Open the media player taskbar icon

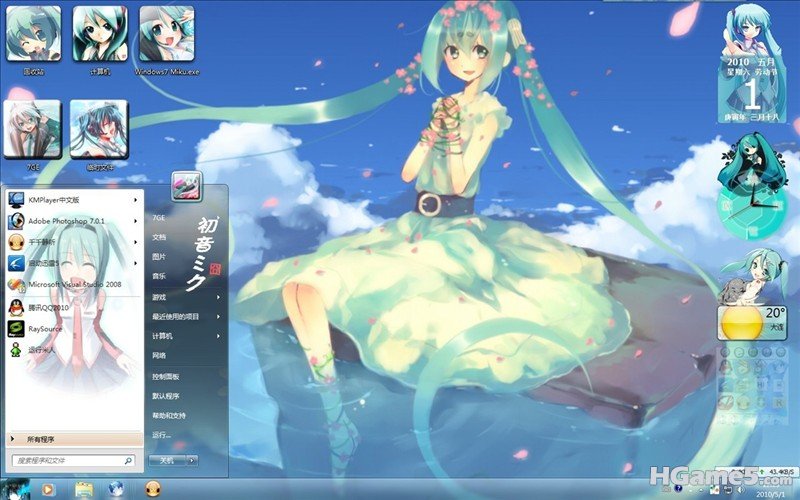tap(47, 490)
